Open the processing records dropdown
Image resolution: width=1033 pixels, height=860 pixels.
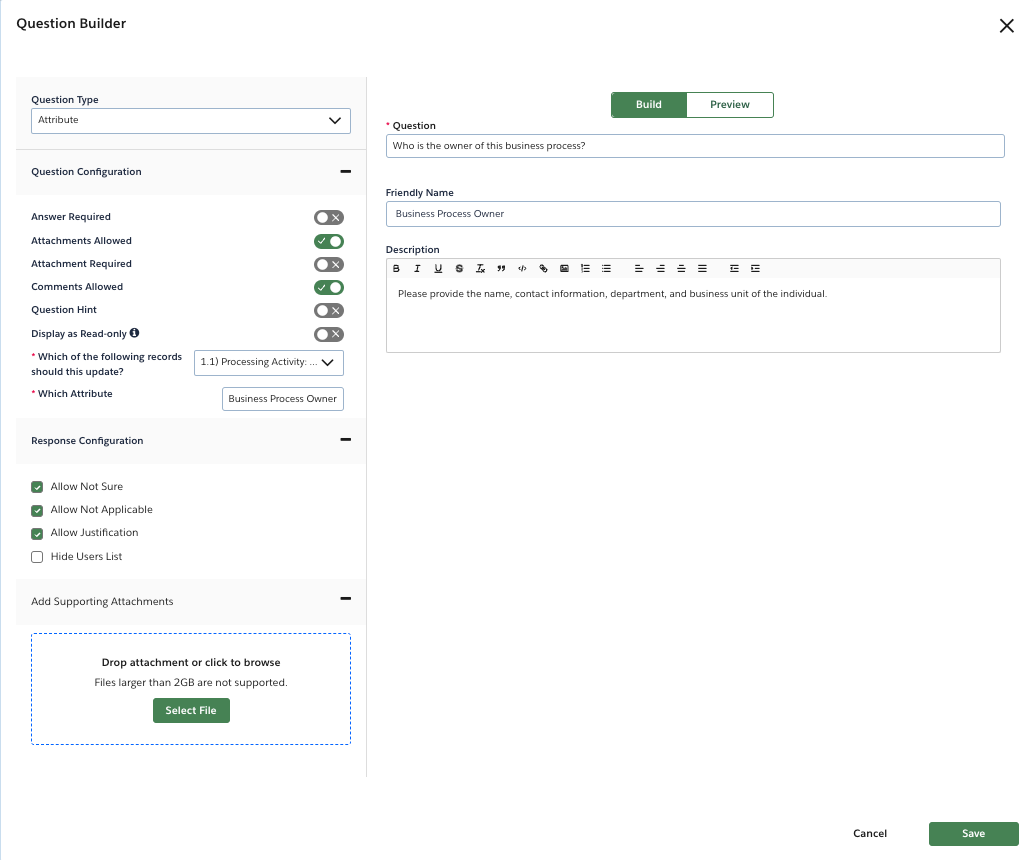[x=268, y=362]
